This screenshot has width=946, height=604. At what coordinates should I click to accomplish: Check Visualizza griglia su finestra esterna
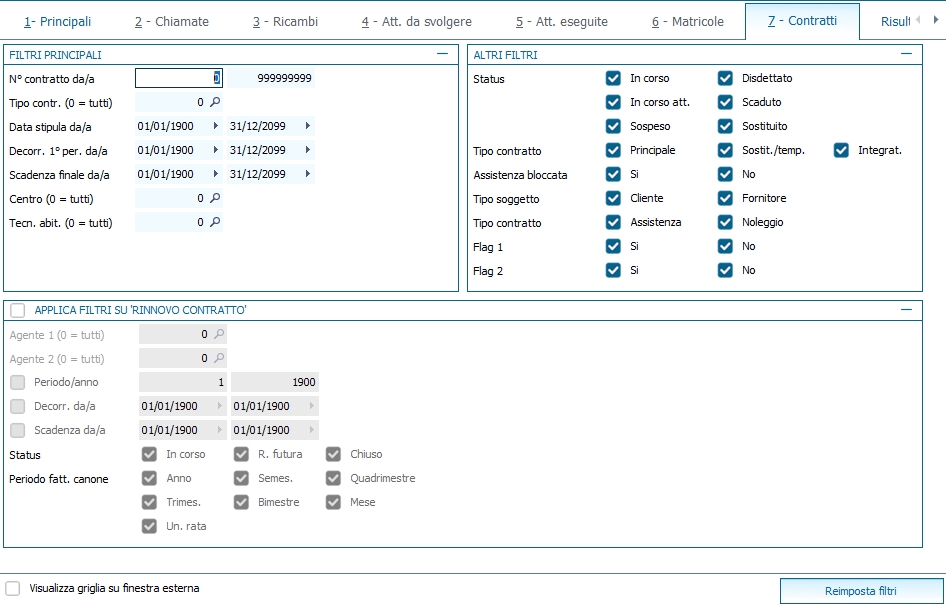[13, 588]
